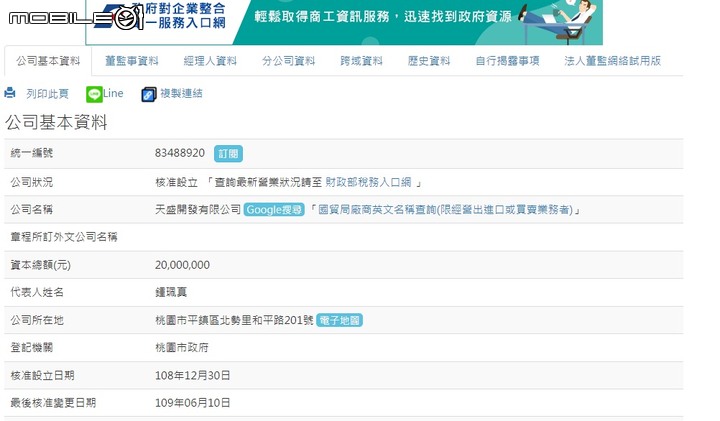The width and height of the screenshot is (720, 421).
Task: Click the 列印此頁 link
Action: 47,94
